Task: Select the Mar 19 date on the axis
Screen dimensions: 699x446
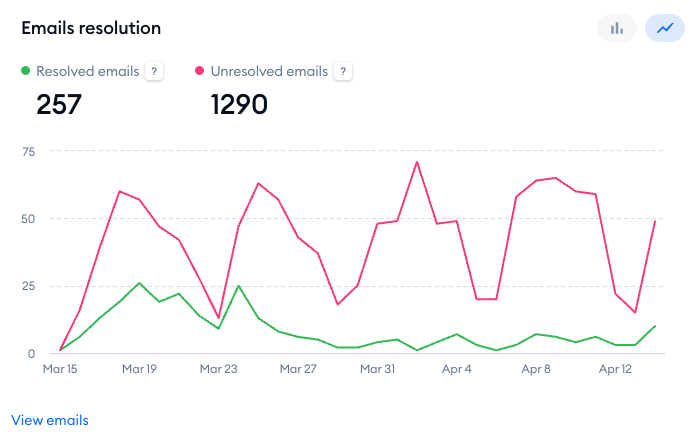Action: (139, 369)
